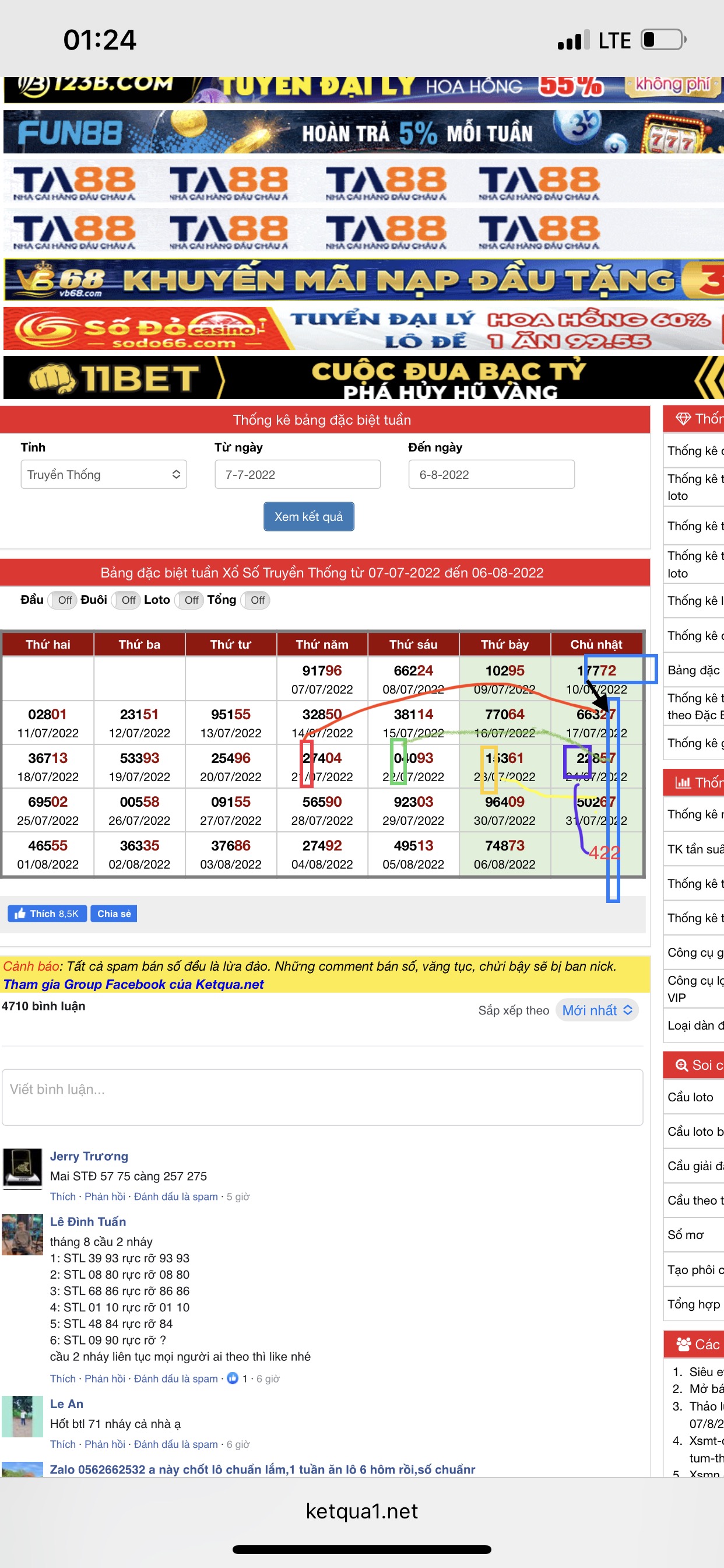Like Jerry Trương's comment
Image resolution: width=724 pixels, height=1568 pixels.
[63, 1196]
